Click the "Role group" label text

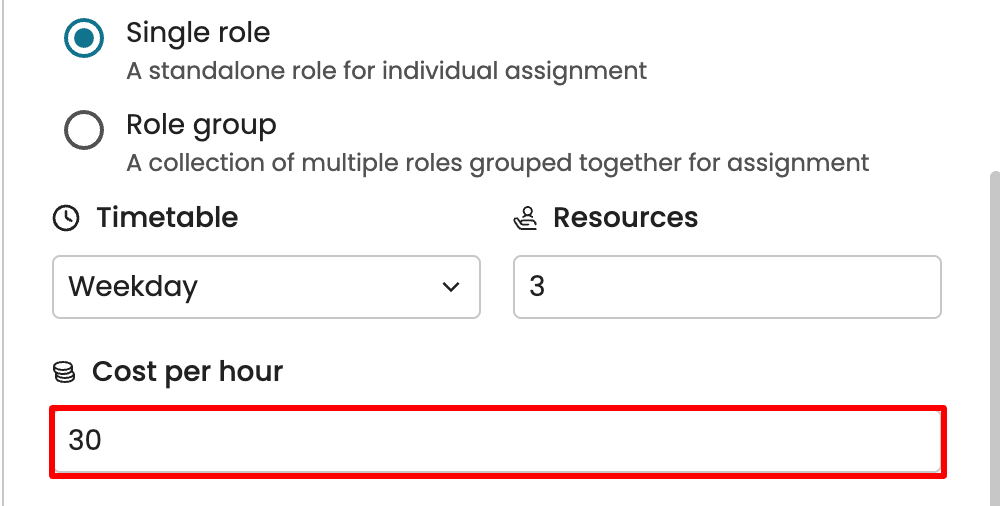(201, 125)
